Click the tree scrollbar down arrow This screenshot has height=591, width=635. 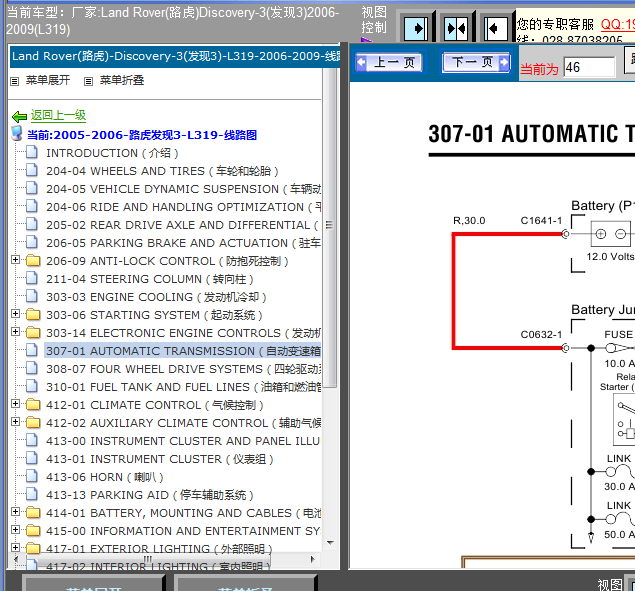[330, 543]
